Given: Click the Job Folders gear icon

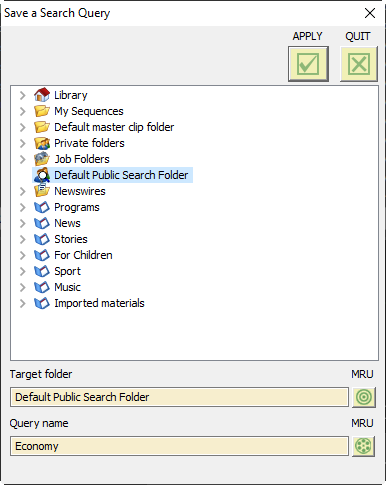Looking at the screenshot, I should coord(42,159).
